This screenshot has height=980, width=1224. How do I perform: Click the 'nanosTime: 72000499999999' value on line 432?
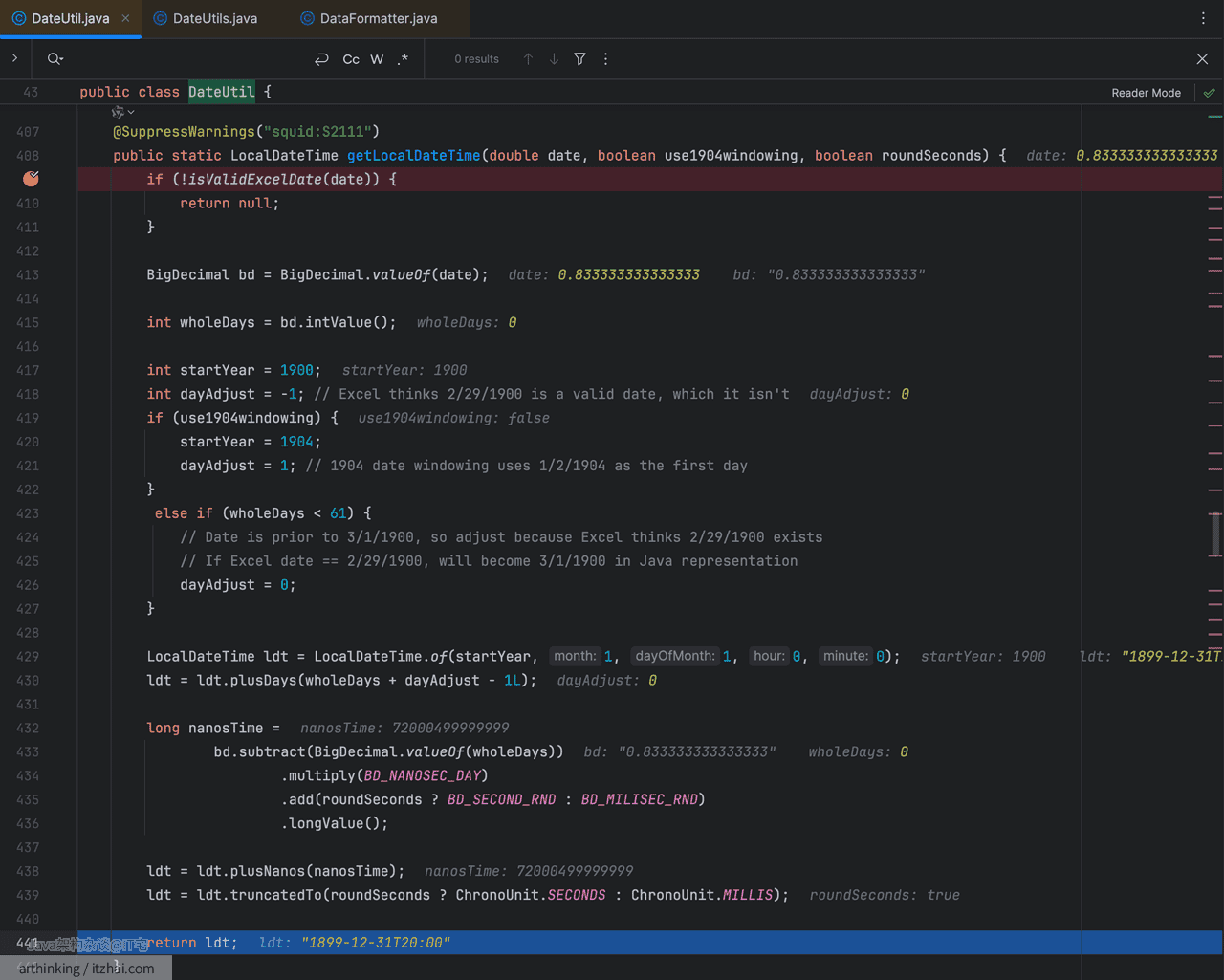click(x=404, y=729)
